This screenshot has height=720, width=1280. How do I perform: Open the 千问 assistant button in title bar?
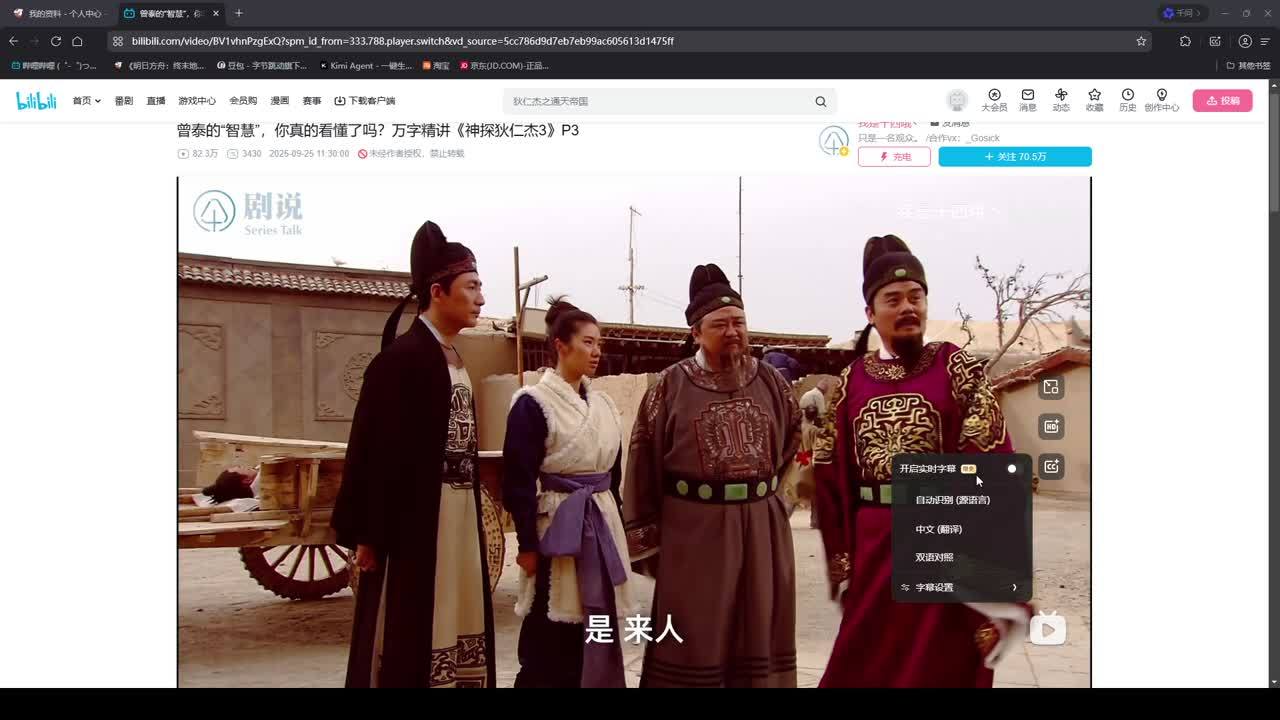(1183, 13)
